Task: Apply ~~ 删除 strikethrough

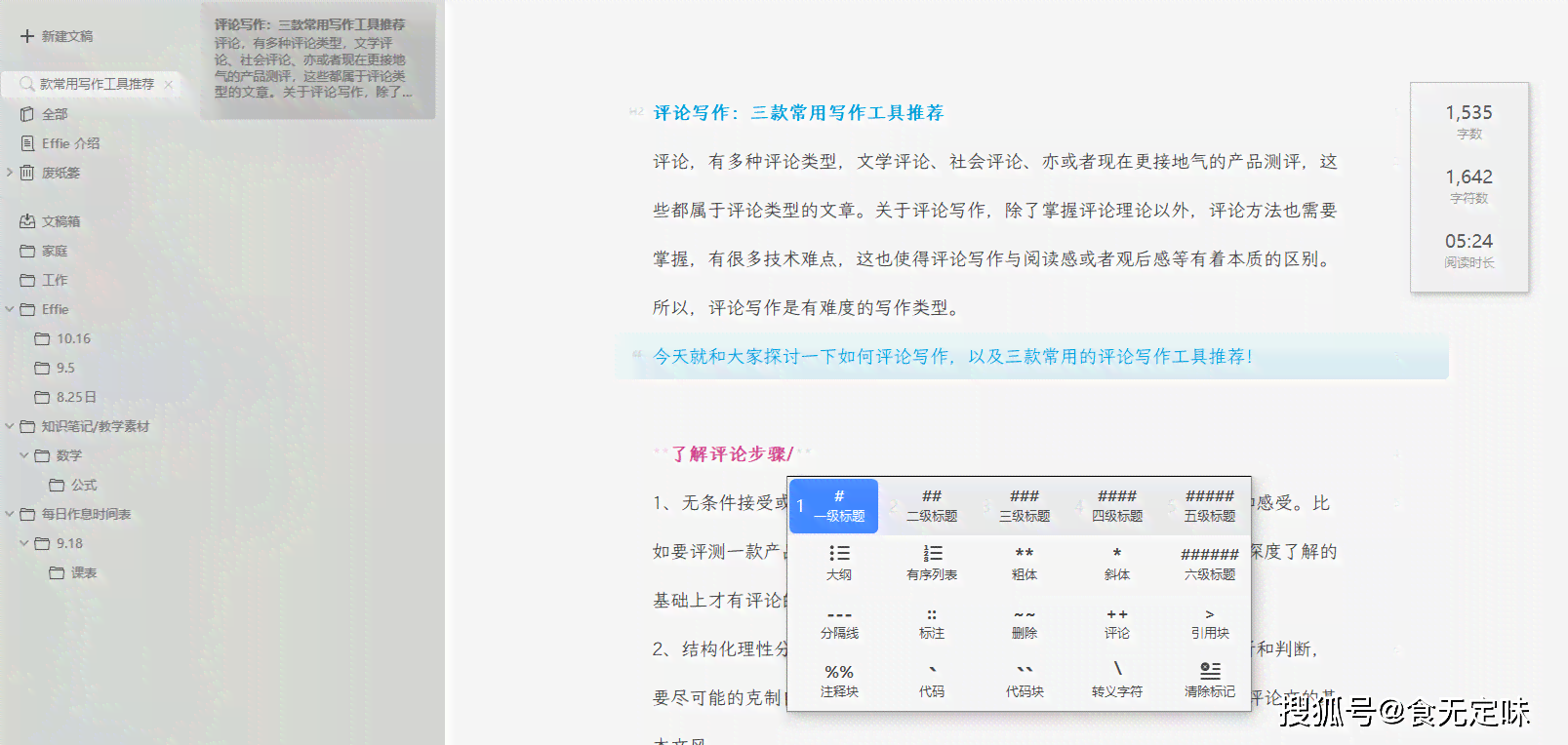Action: point(1025,623)
